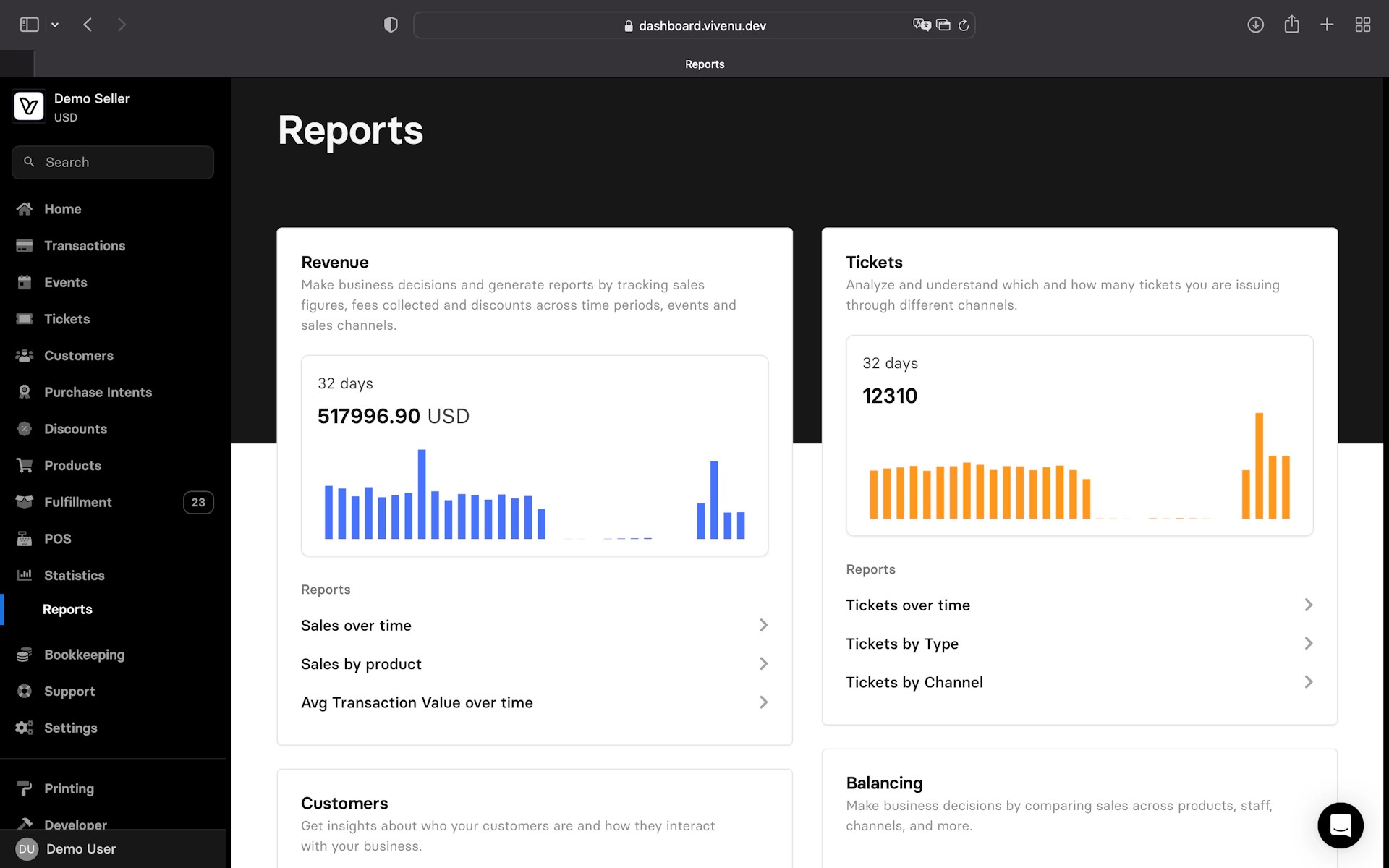
Task: Click the Bookkeeping coins icon
Action: [25, 655]
